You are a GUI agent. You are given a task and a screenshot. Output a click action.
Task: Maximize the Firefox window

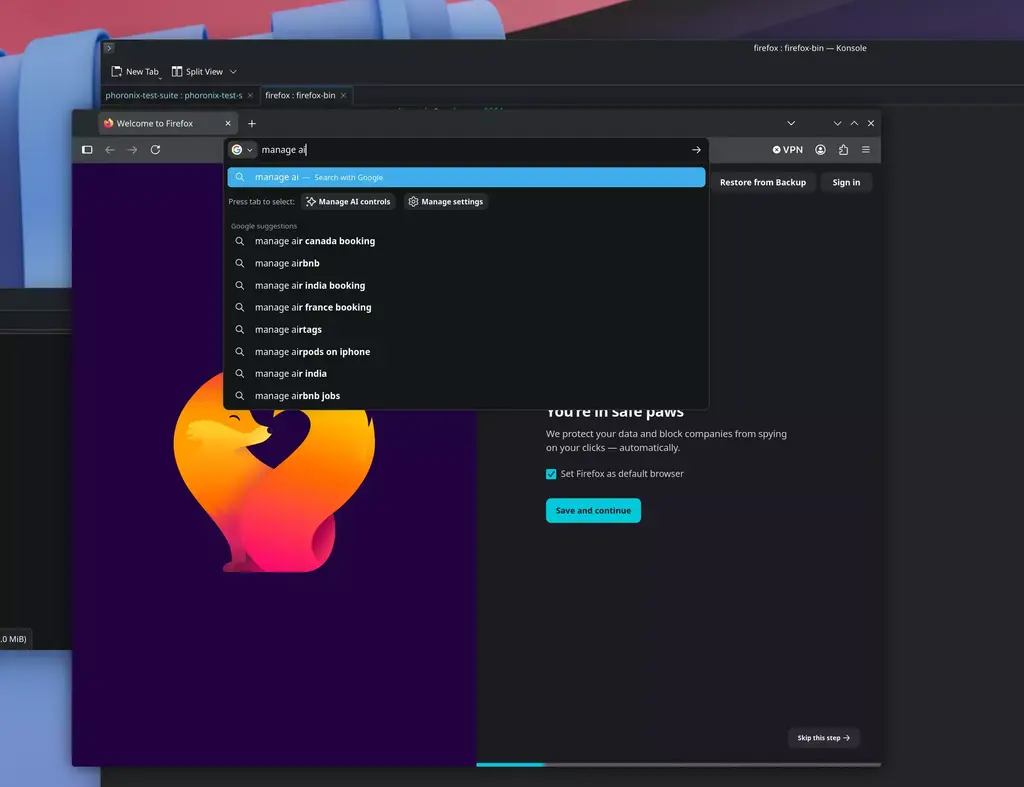pos(854,123)
